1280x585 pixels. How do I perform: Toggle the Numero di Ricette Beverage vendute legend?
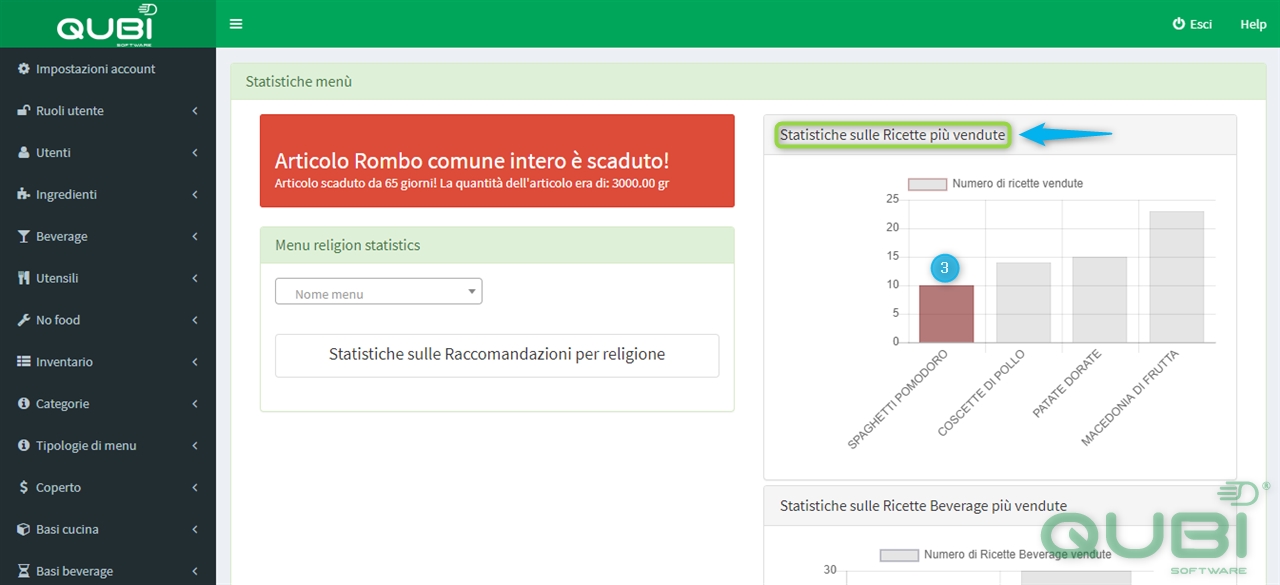point(995,555)
